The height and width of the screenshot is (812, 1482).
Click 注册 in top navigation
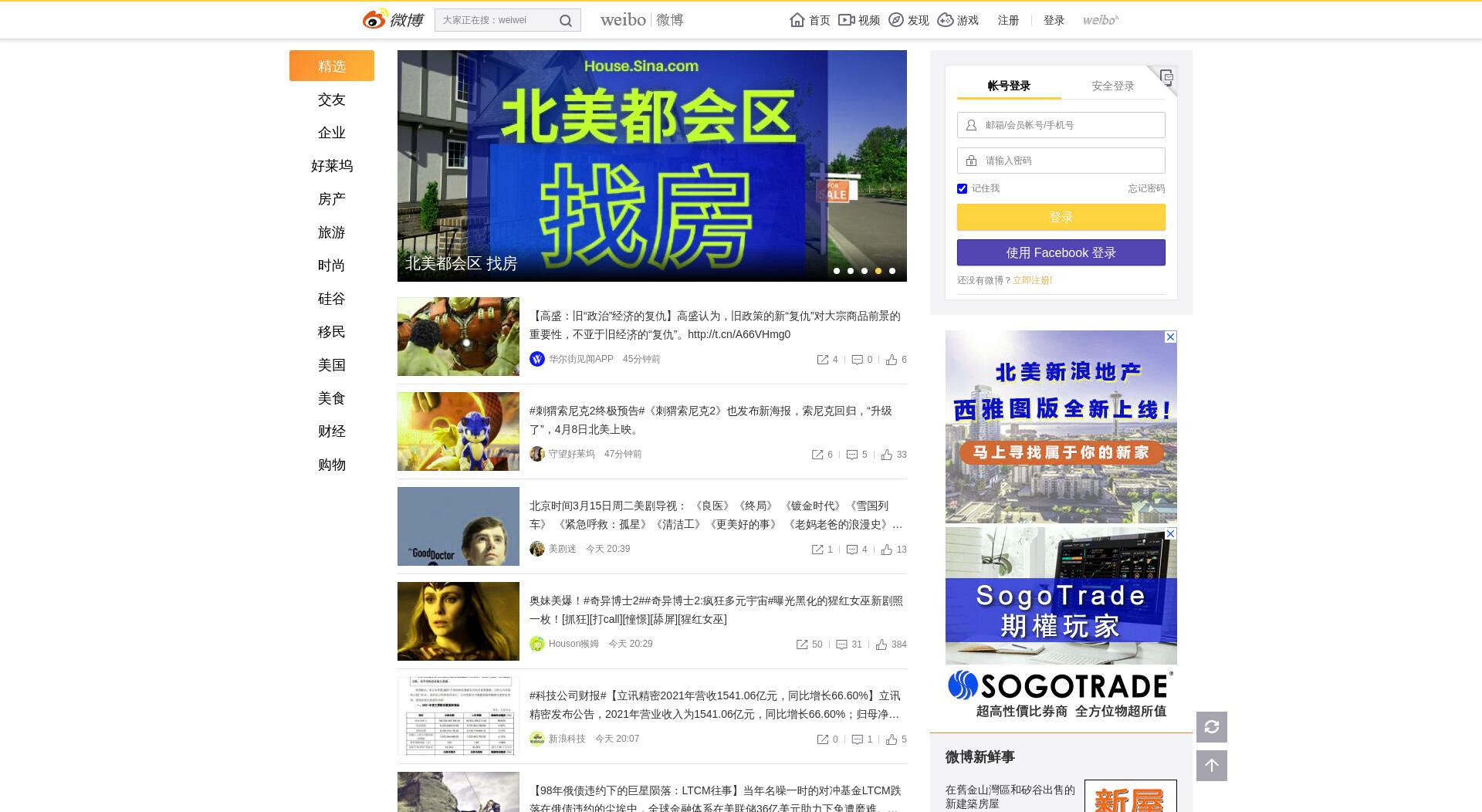(x=1008, y=20)
